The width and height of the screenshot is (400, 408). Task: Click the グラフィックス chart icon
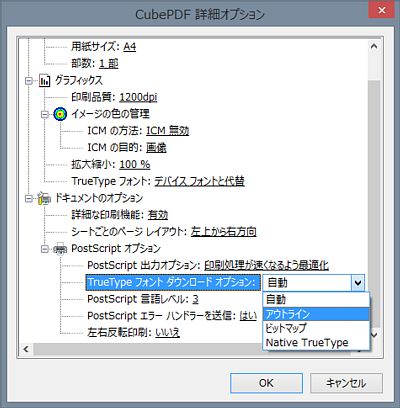coord(45,80)
